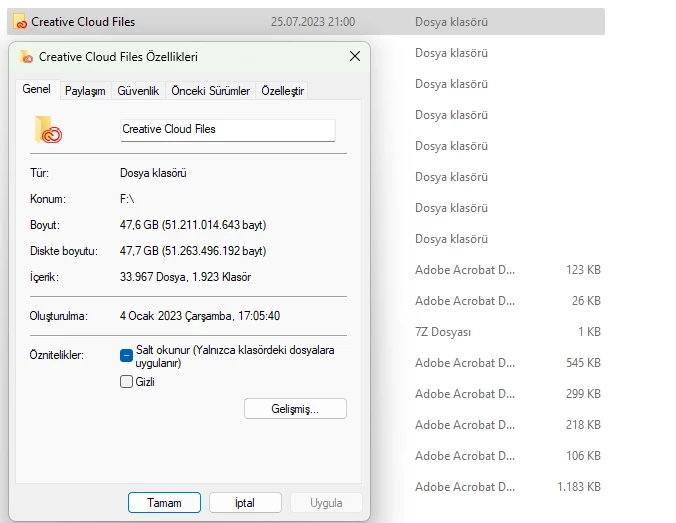Cancel with the İptal button
This screenshot has width=676, height=523.
(245, 503)
